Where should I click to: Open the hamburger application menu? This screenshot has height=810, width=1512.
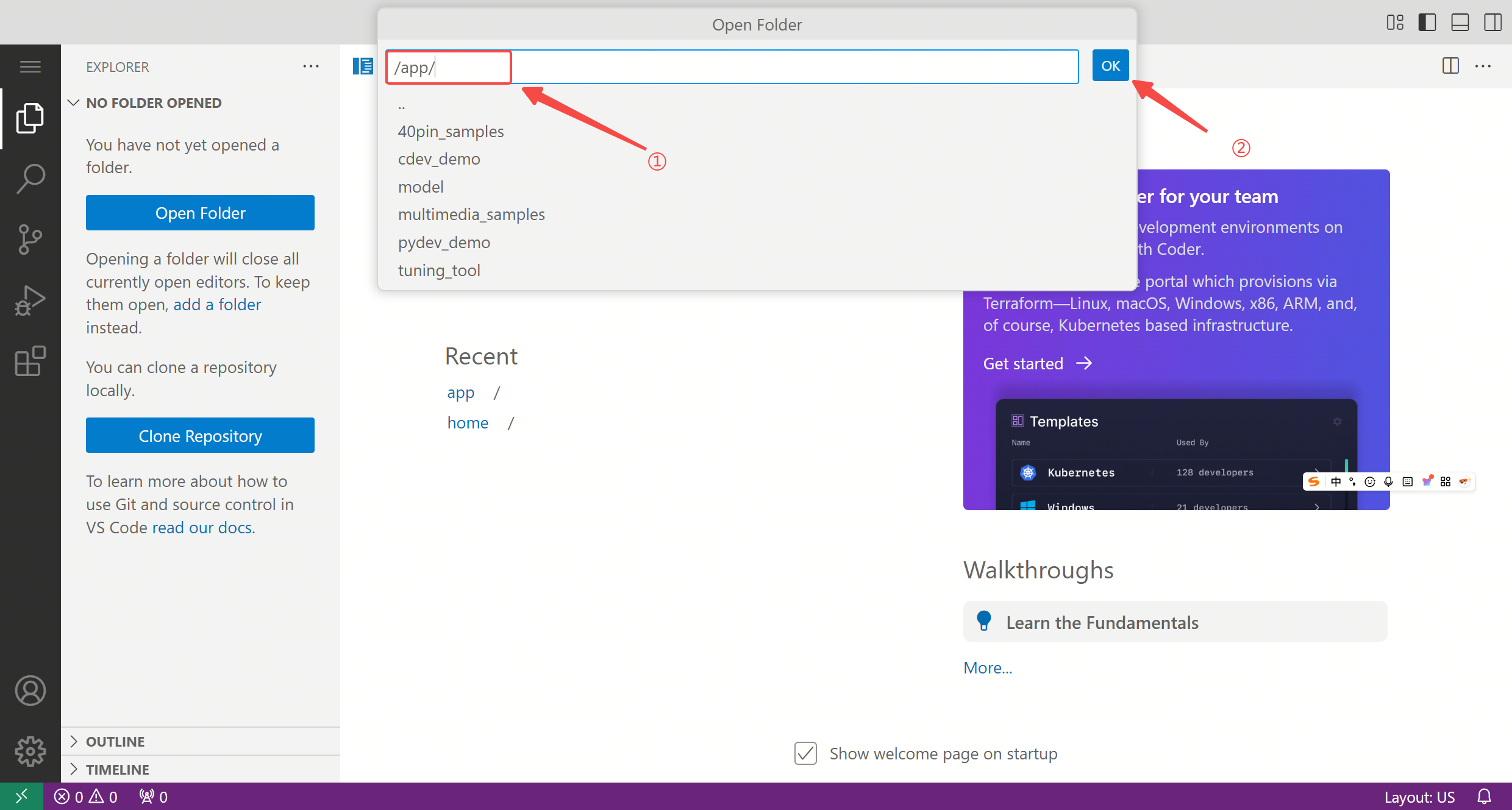tap(30, 66)
